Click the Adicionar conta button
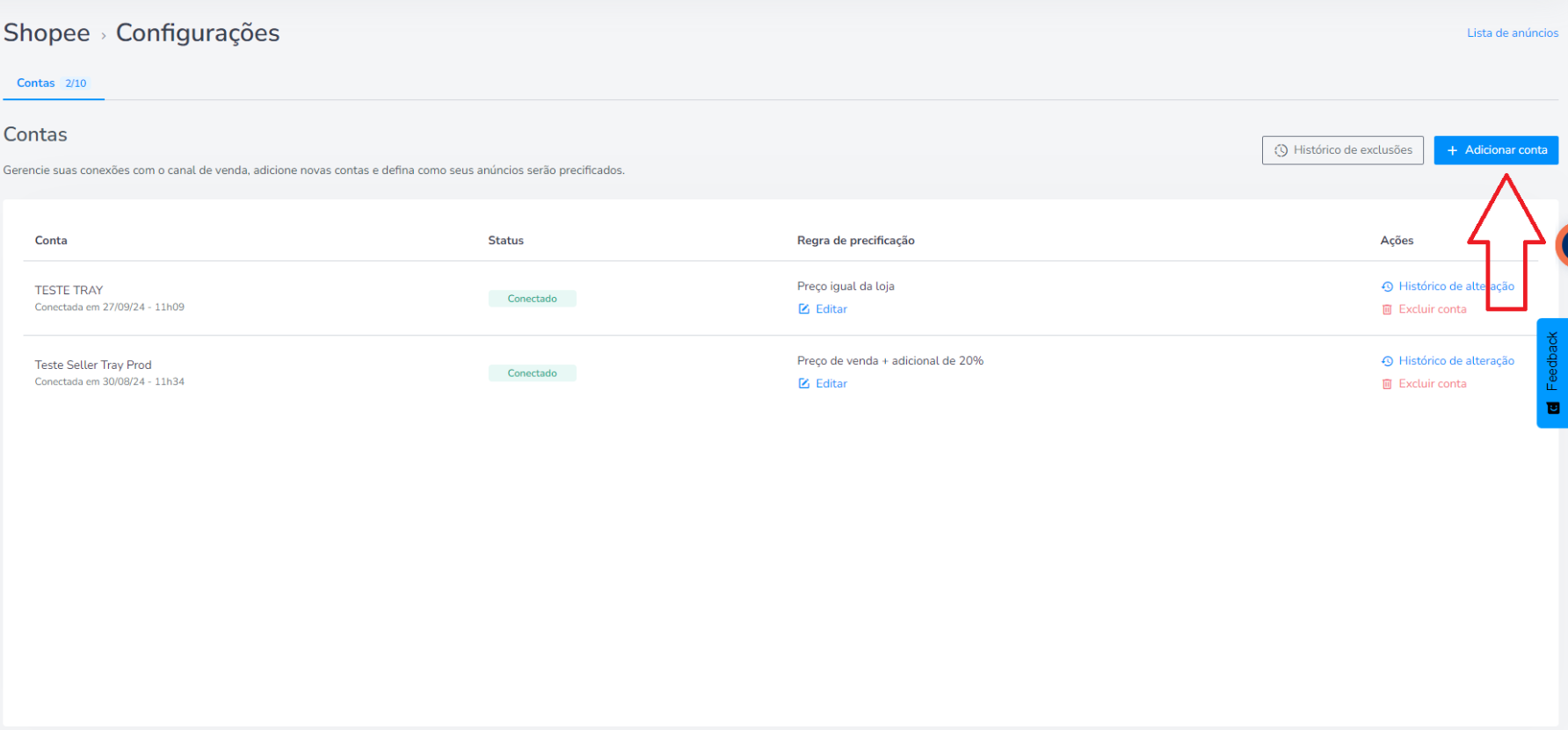The width and height of the screenshot is (1568, 730). pos(1496,150)
